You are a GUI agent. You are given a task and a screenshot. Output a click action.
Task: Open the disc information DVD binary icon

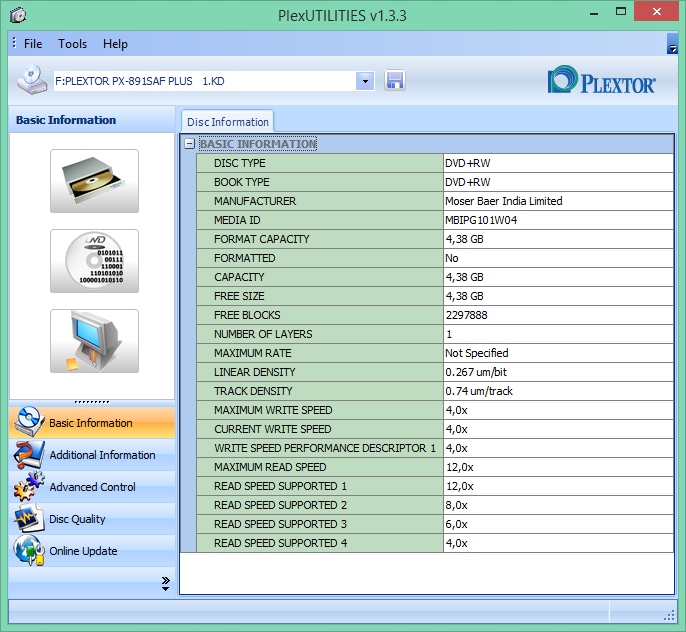click(94, 261)
